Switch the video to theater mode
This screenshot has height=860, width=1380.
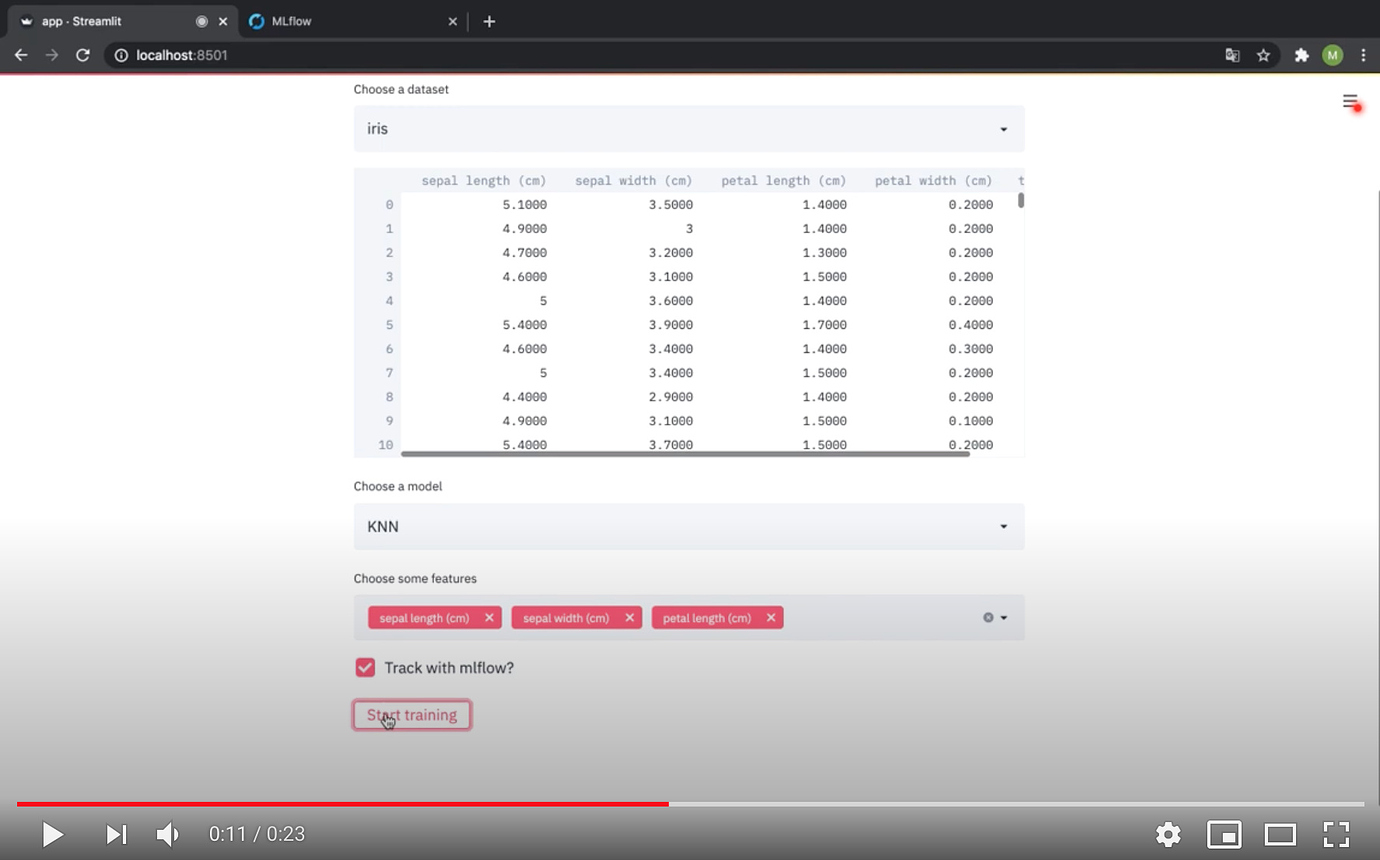point(1280,834)
